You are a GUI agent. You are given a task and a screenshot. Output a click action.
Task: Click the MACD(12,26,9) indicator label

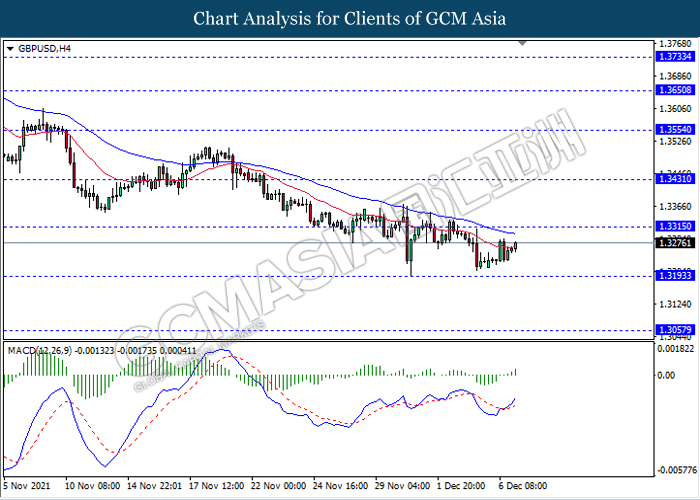pyautogui.click(x=39, y=351)
